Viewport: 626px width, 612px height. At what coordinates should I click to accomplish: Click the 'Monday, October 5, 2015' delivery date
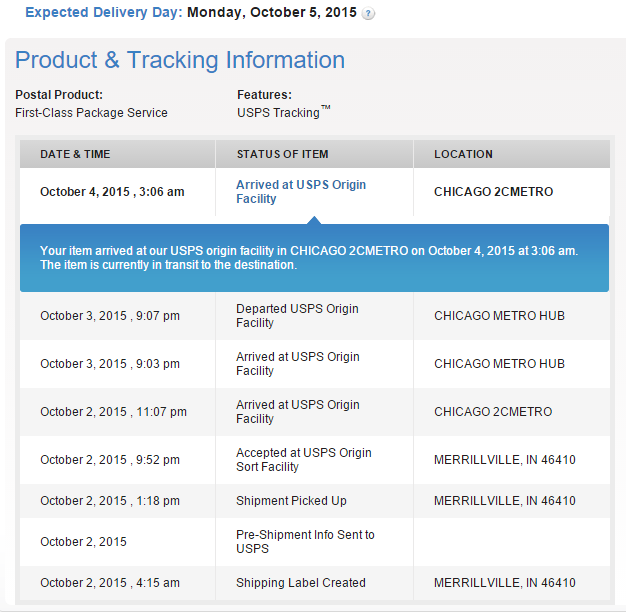tap(271, 13)
